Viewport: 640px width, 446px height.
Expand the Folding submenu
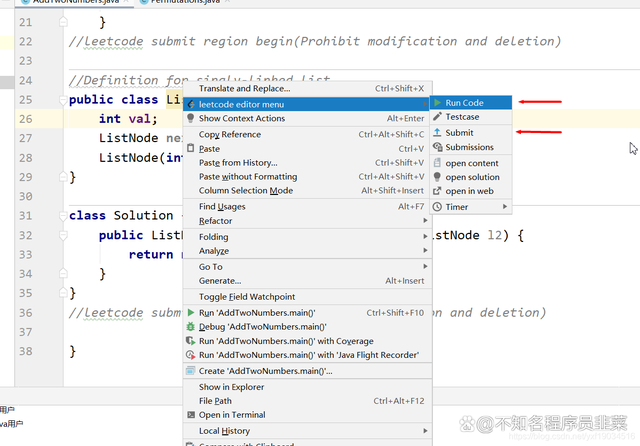tap(425, 236)
